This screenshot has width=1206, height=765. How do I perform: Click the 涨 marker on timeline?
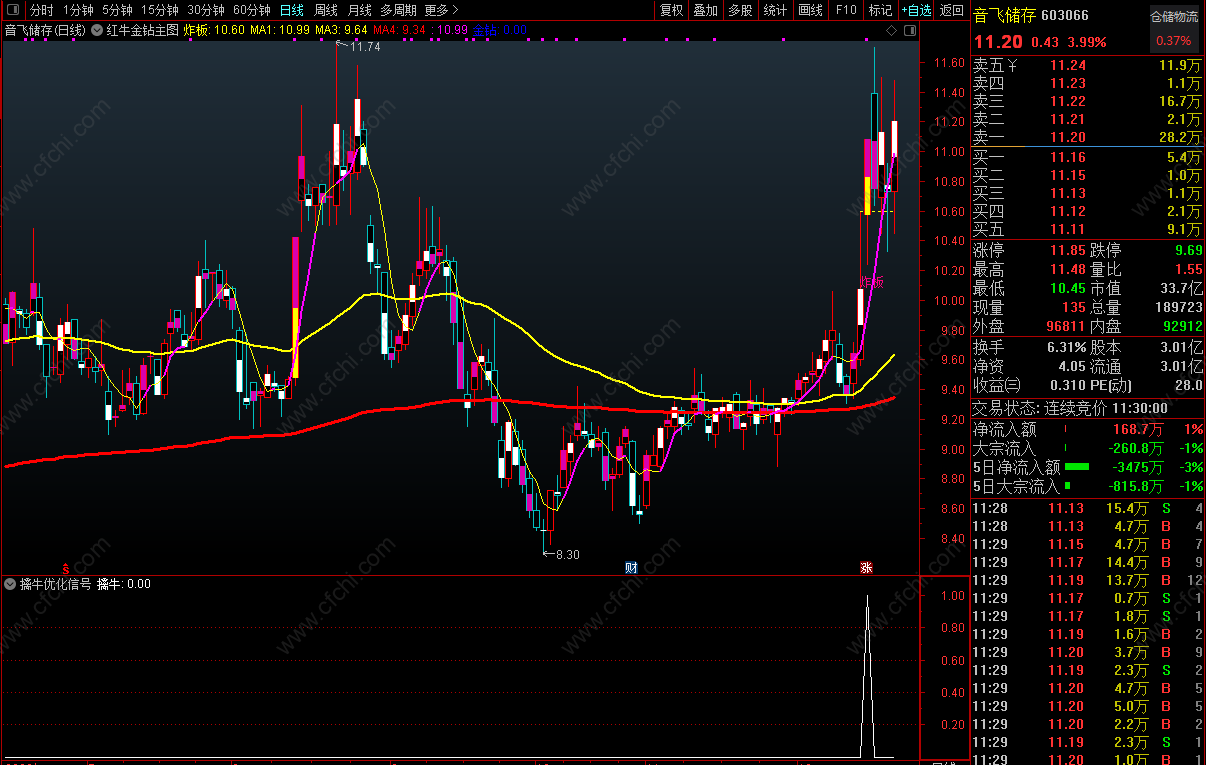[x=866, y=567]
